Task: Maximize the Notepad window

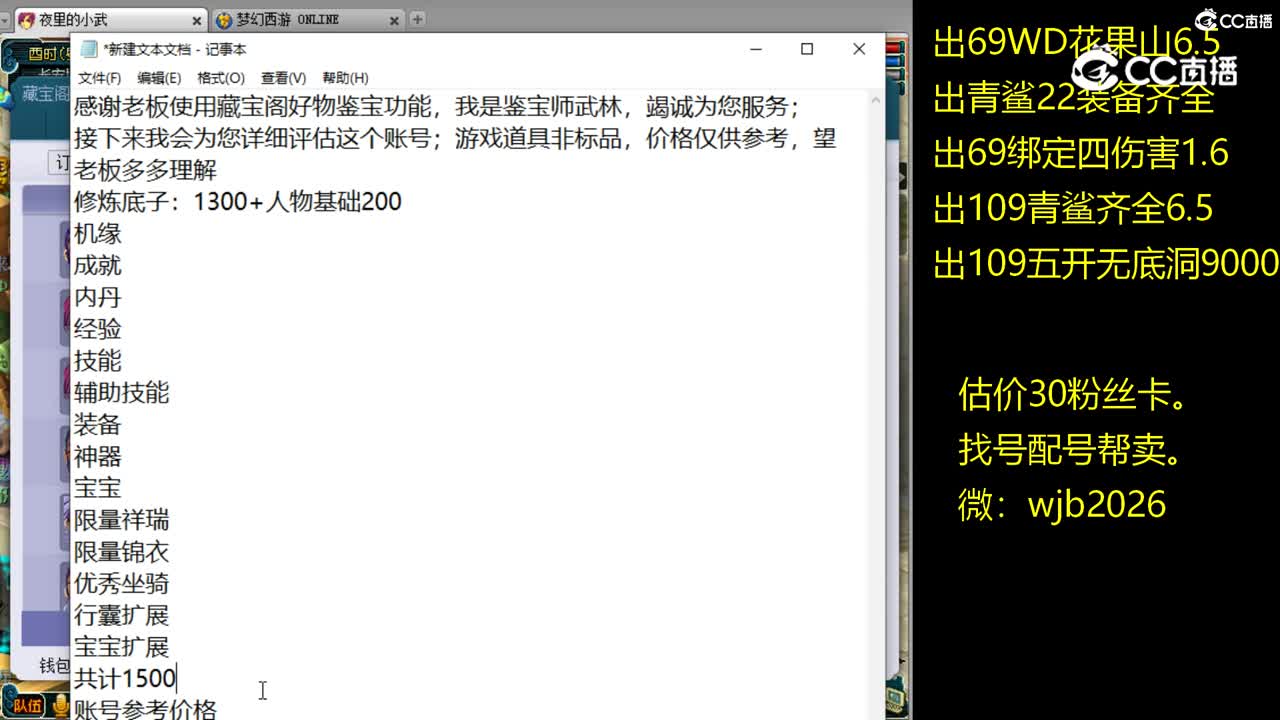Action: click(x=807, y=49)
